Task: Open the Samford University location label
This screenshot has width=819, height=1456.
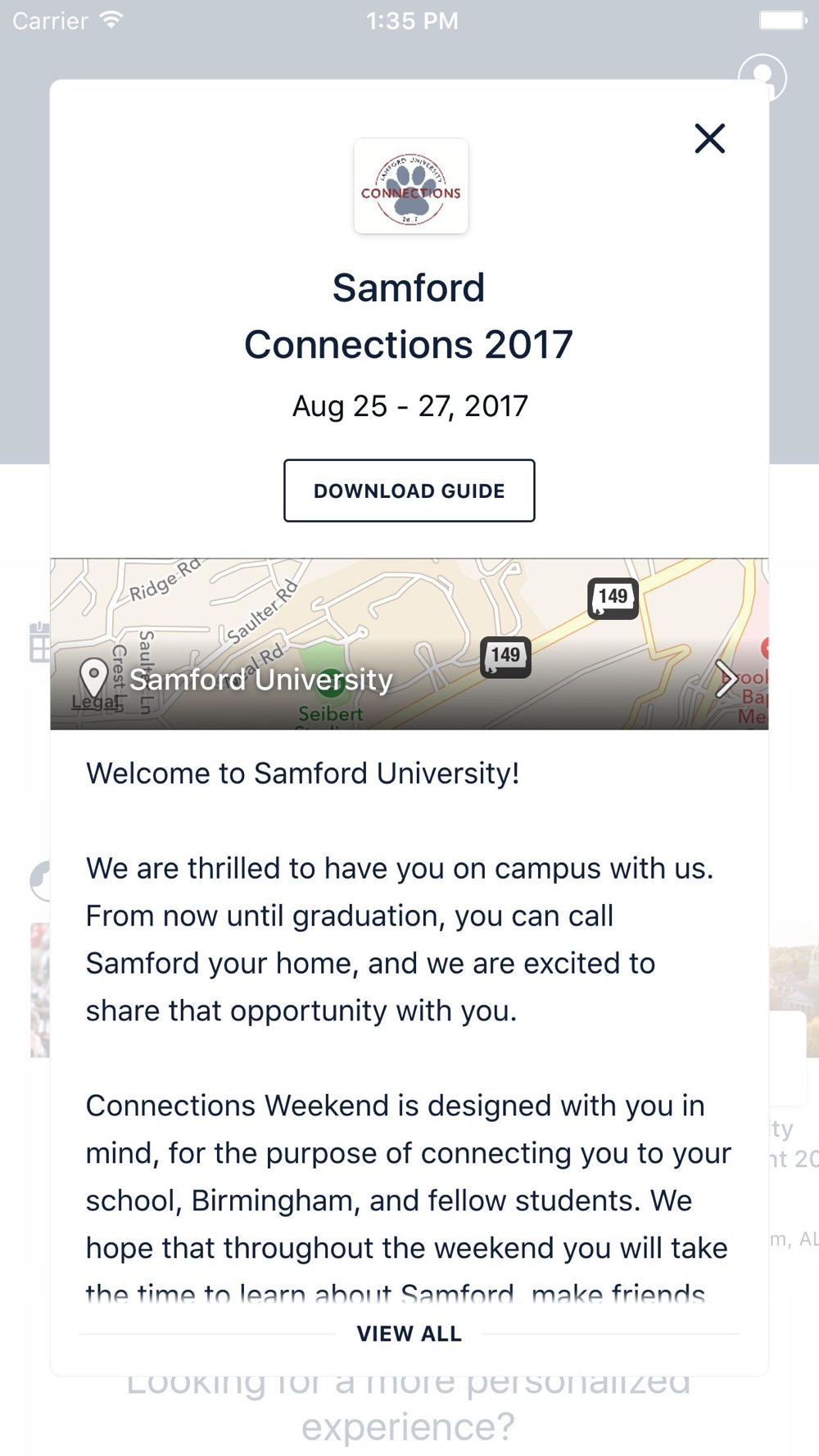Action: tap(261, 679)
